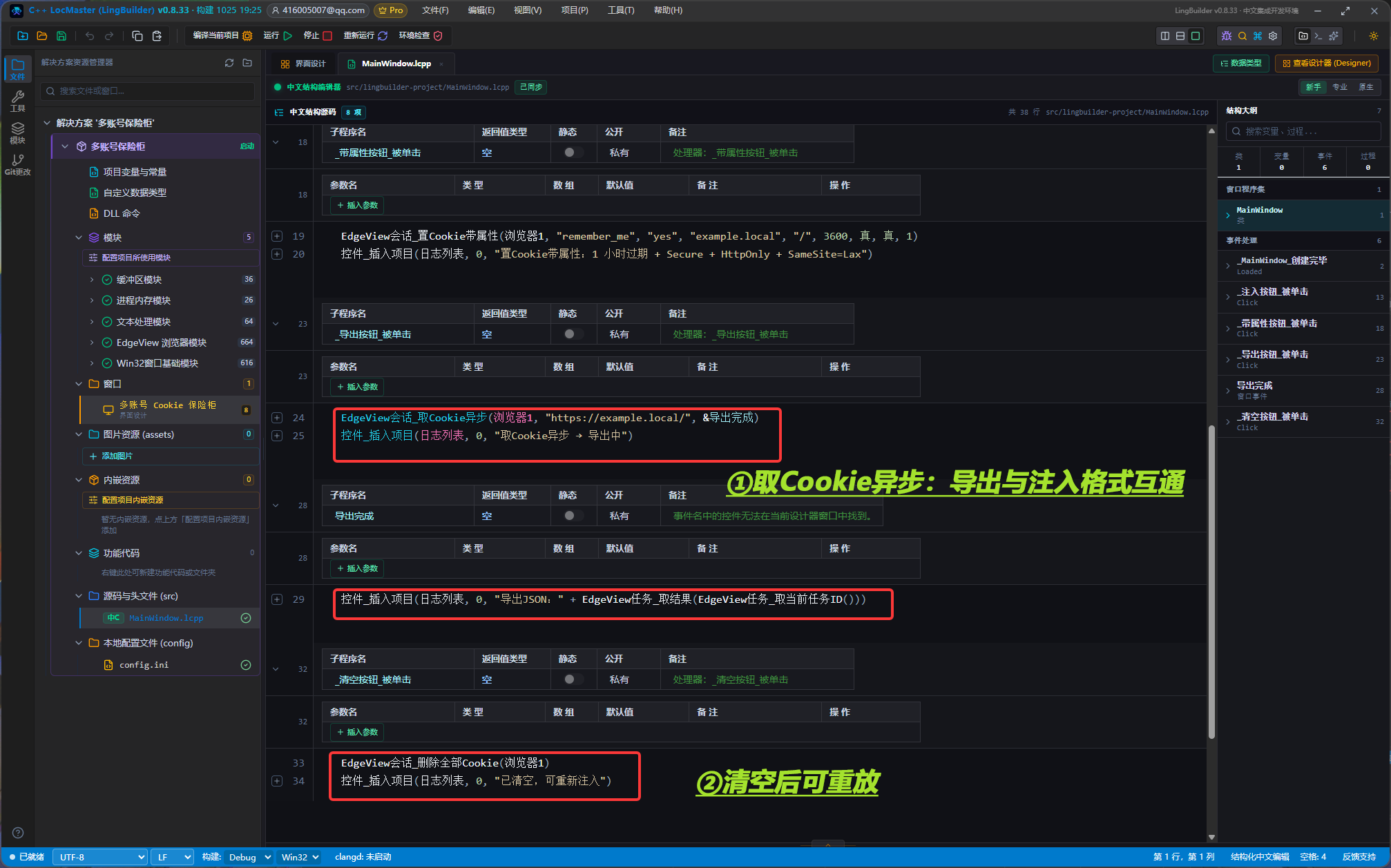Open the 帮助(H) menu
The image size is (1391, 868).
tap(668, 10)
